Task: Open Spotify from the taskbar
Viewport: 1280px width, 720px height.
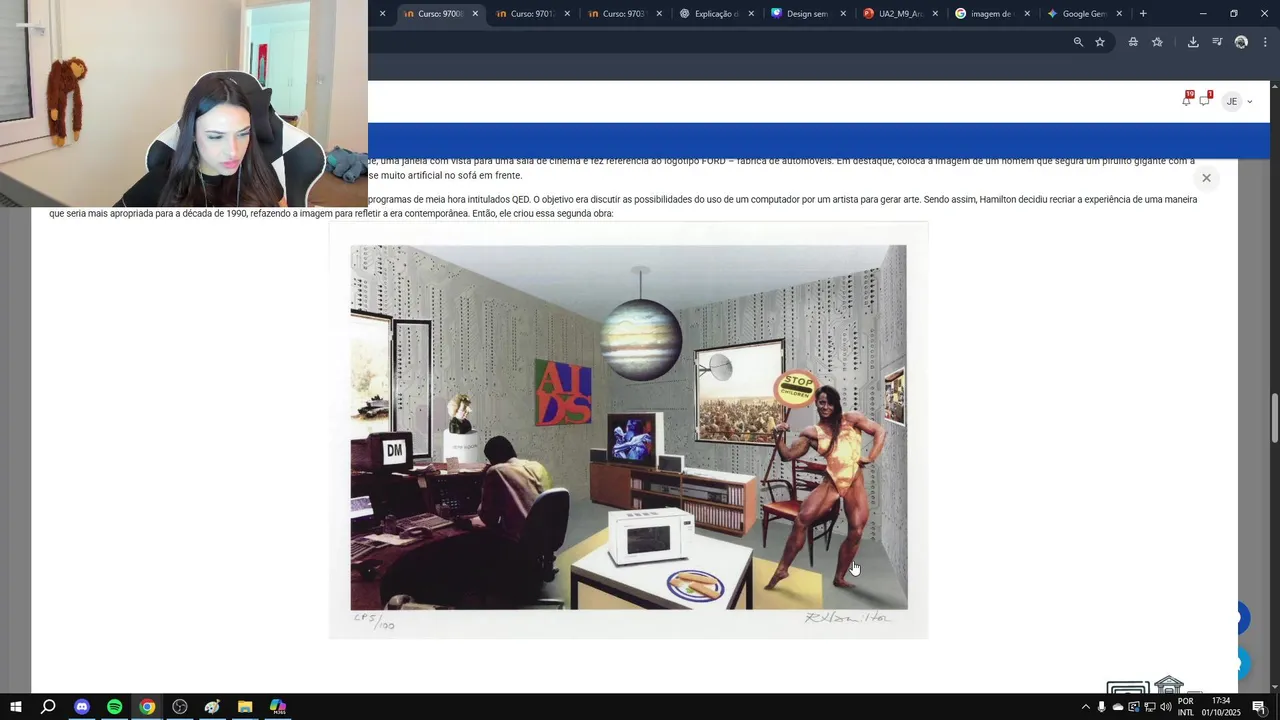Action: pos(114,707)
